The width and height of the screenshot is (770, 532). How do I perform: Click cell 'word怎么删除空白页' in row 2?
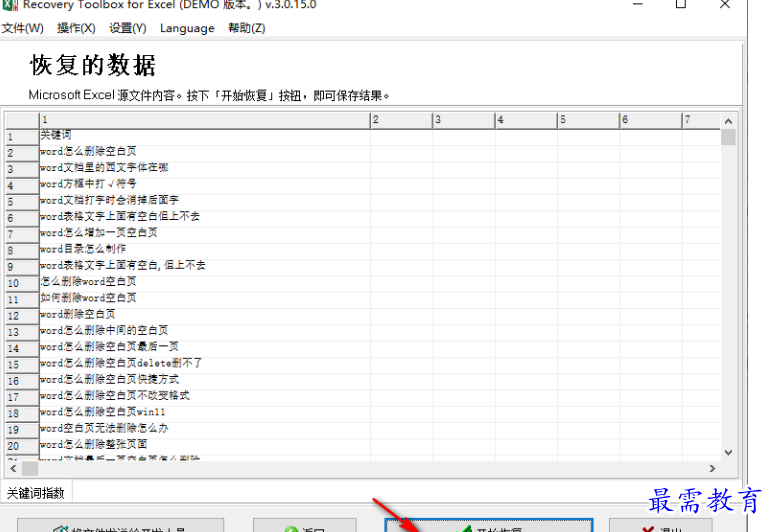point(204,152)
